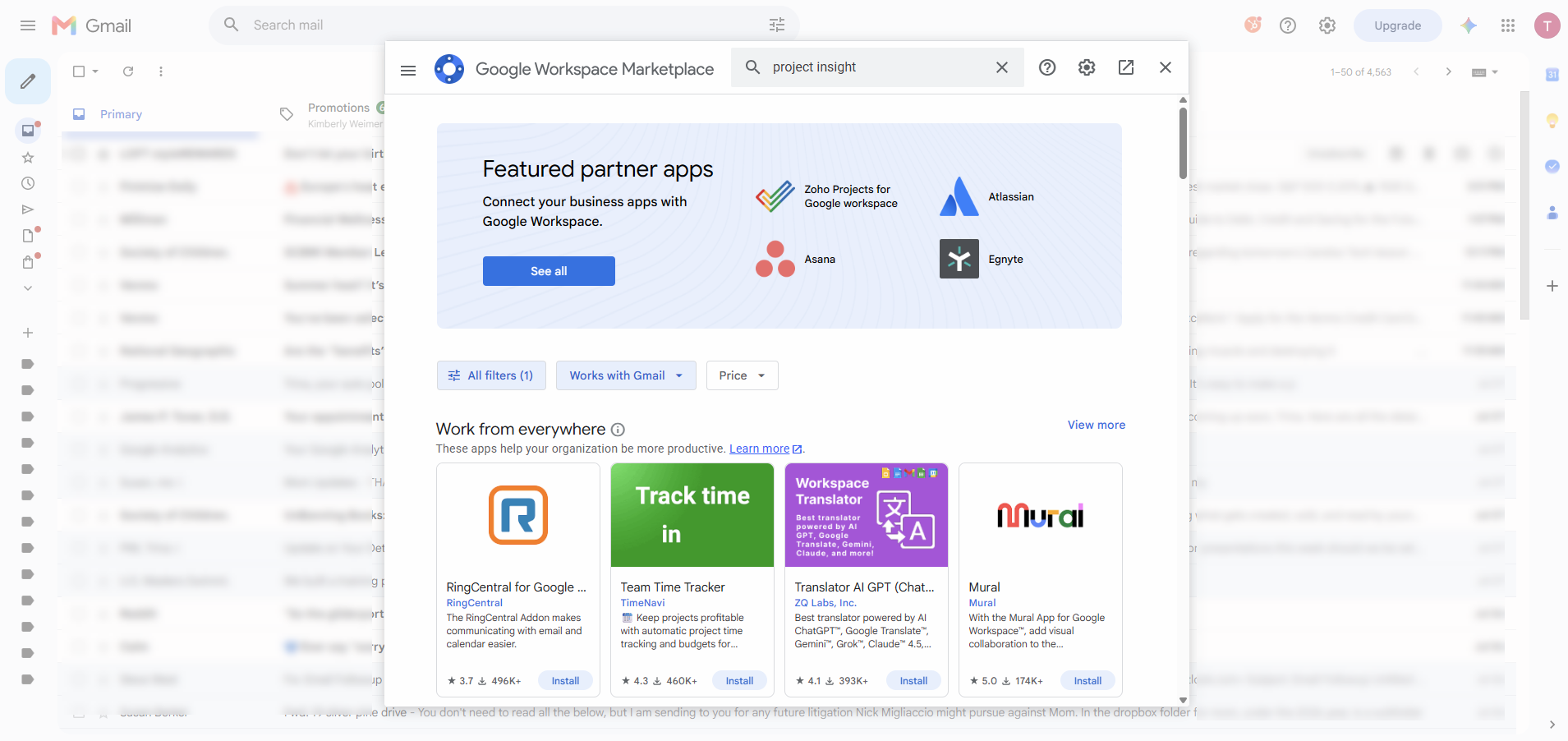Show info for Work from everywhere
The width and height of the screenshot is (1568, 741).
point(618,430)
